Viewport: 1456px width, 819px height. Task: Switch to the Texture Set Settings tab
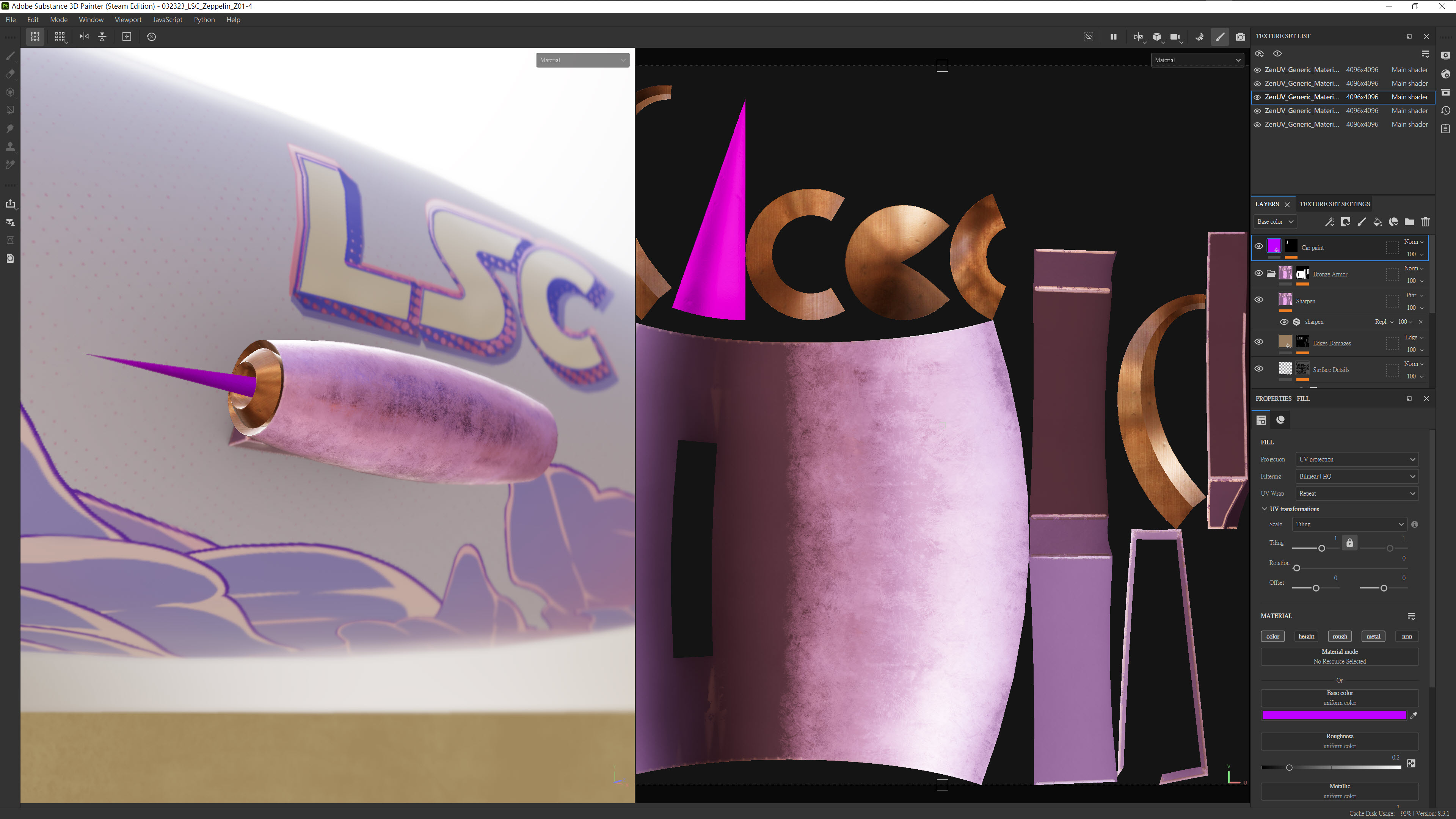point(1334,204)
